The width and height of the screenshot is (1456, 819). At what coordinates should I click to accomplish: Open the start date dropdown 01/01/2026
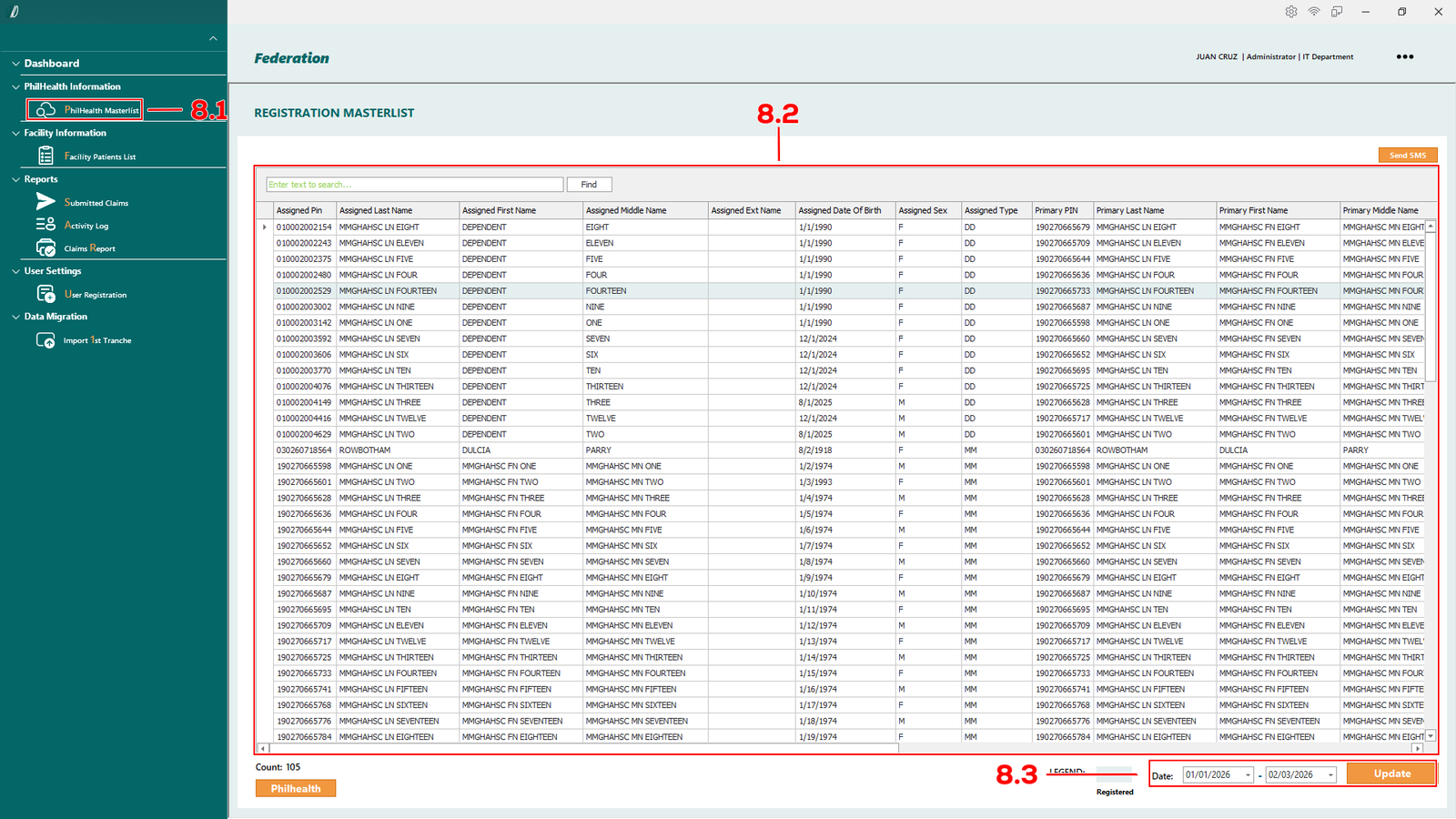pyautogui.click(x=1248, y=775)
